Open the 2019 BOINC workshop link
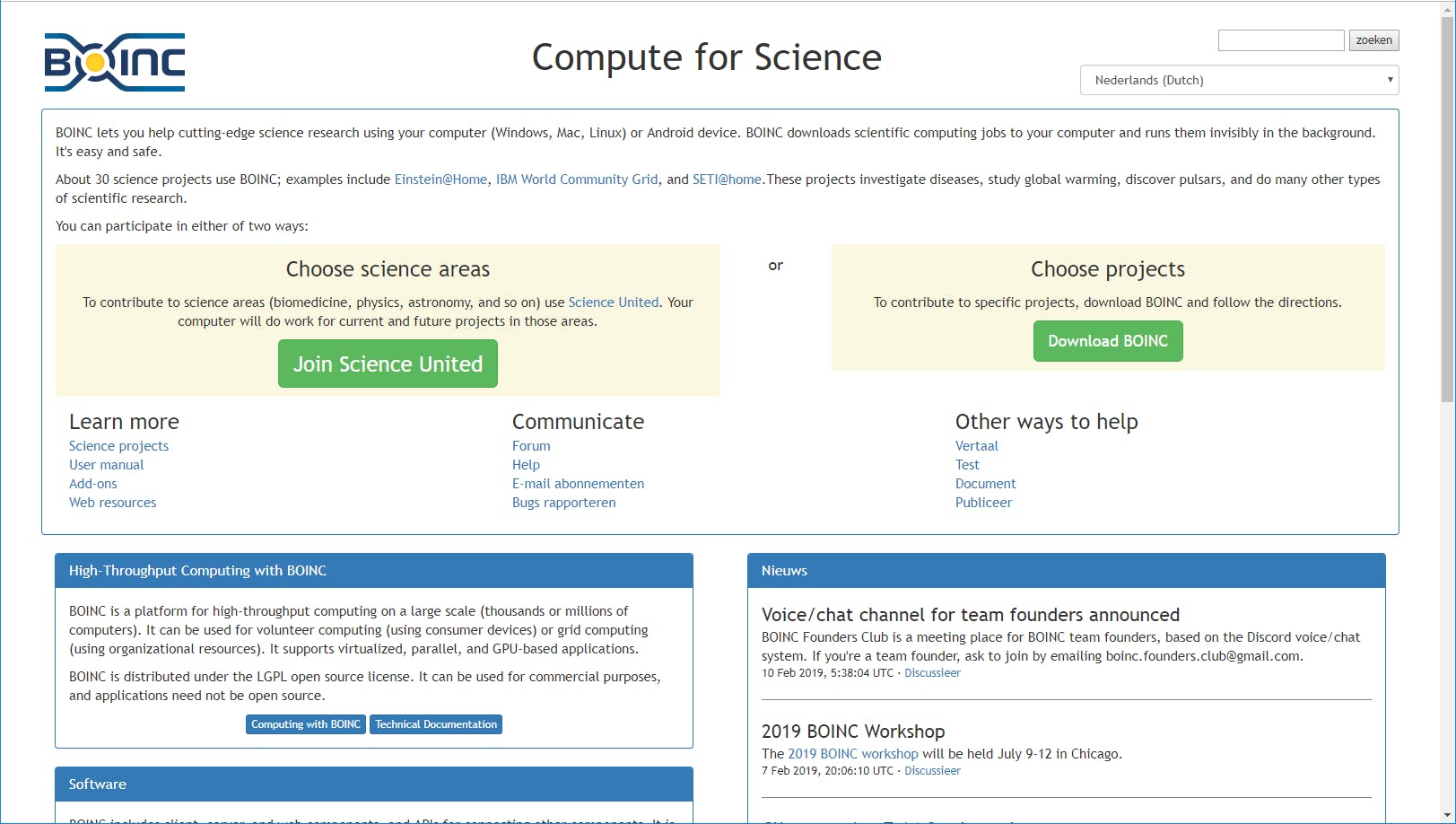Viewport: 1456px width, 824px height. 852,754
